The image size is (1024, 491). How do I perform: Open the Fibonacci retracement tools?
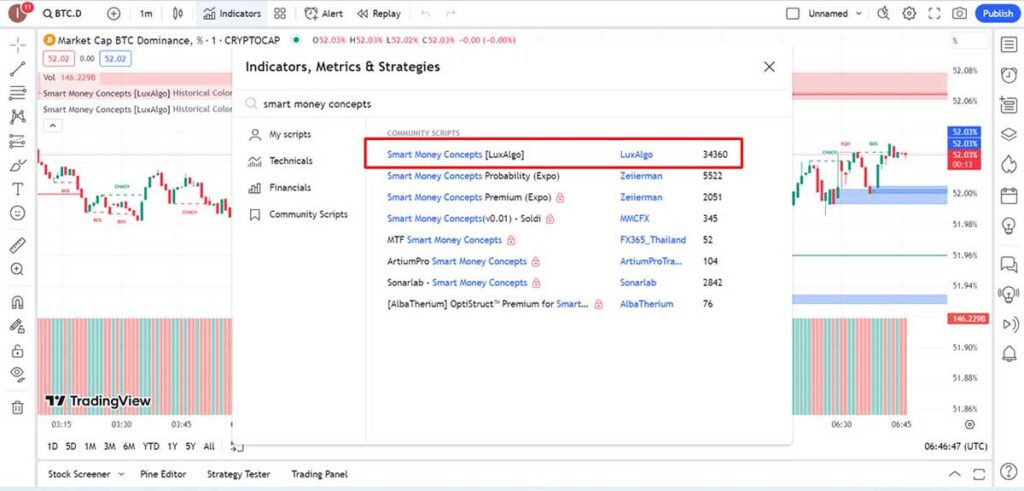click(18, 93)
